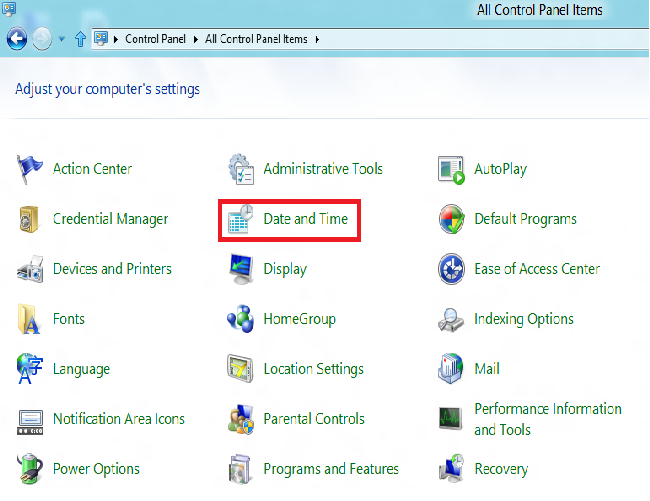
Task: Open the Notification Area Icons link
Action: pyautogui.click(x=119, y=419)
